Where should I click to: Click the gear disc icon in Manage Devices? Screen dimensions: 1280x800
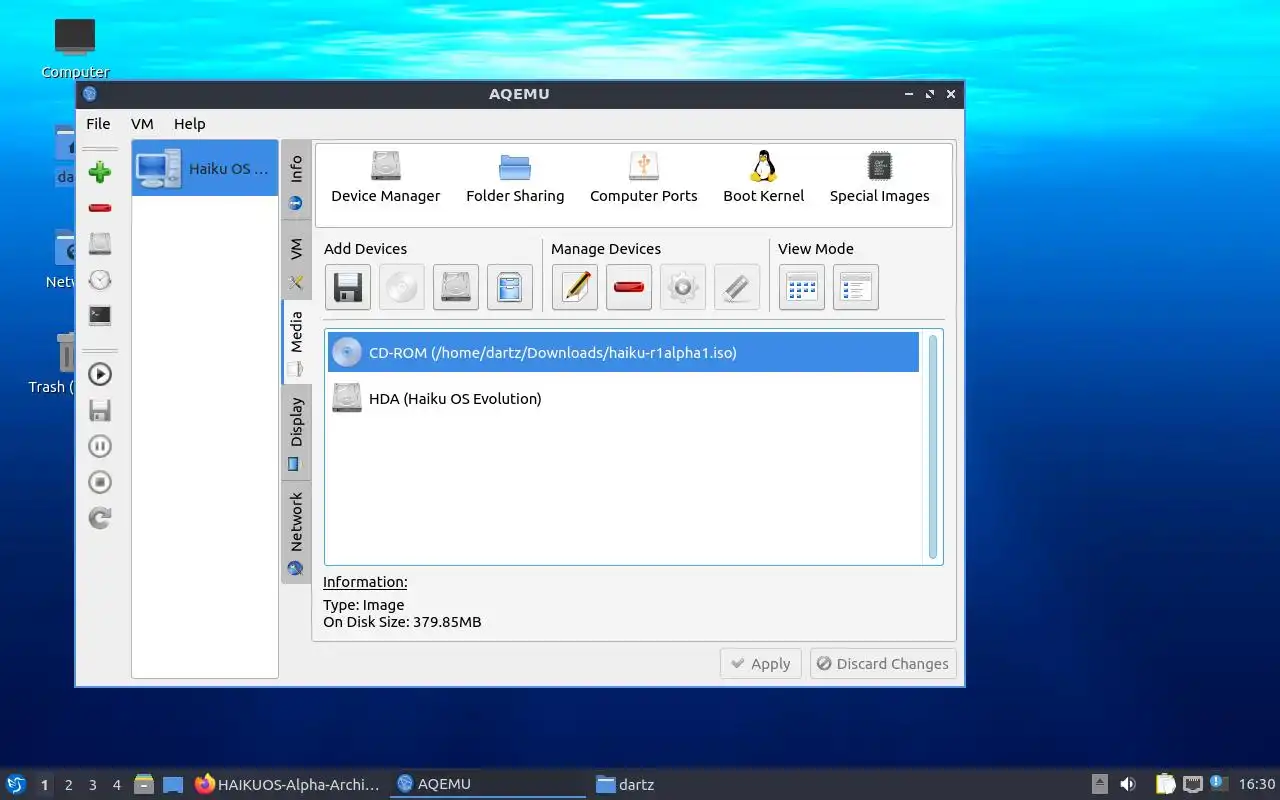tap(683, 288)
